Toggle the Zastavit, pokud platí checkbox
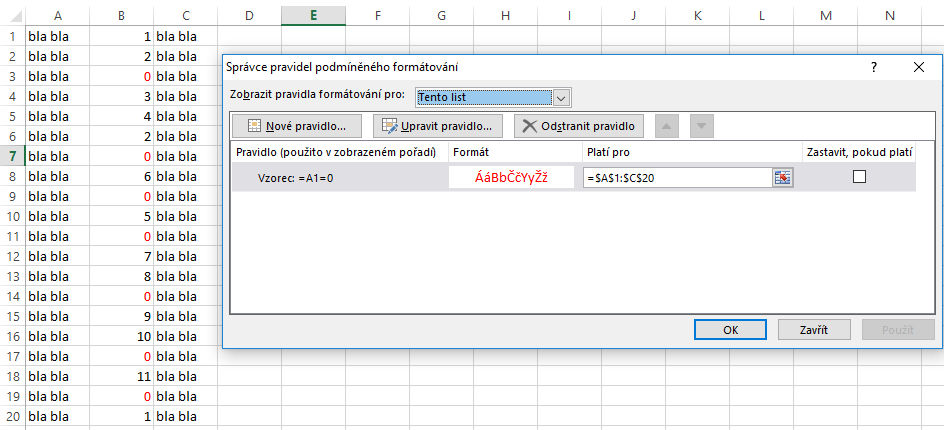 click(x=859, y=177)
